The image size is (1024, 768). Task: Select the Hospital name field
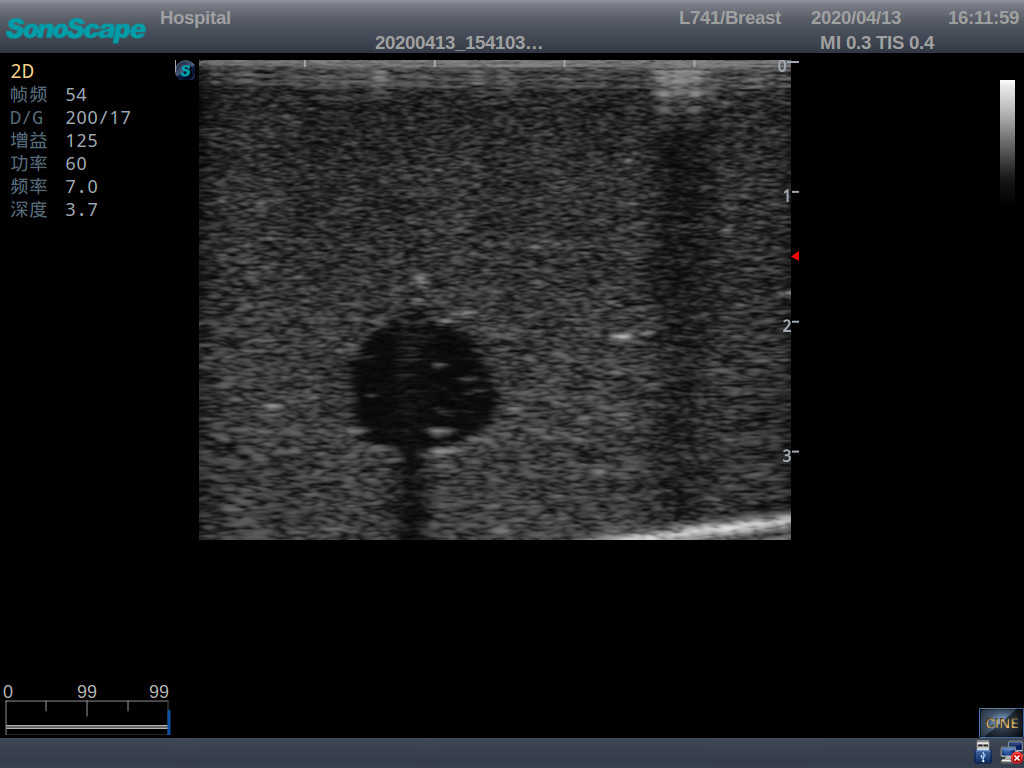195,17
